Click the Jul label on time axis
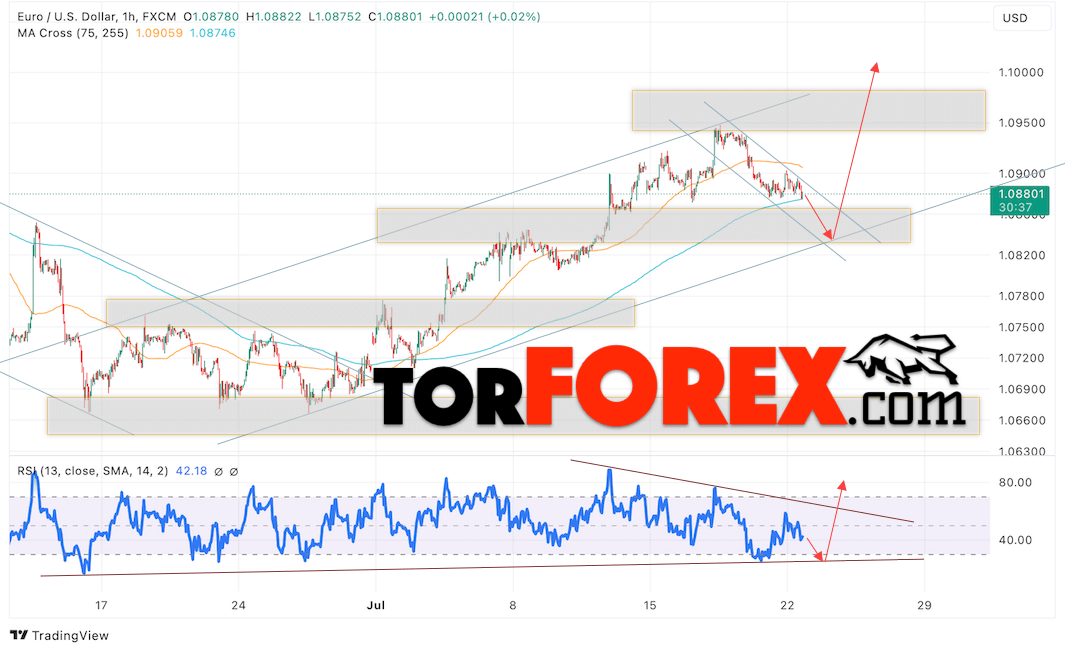Viewport: 1065px width, 652px height. point(376,605)
